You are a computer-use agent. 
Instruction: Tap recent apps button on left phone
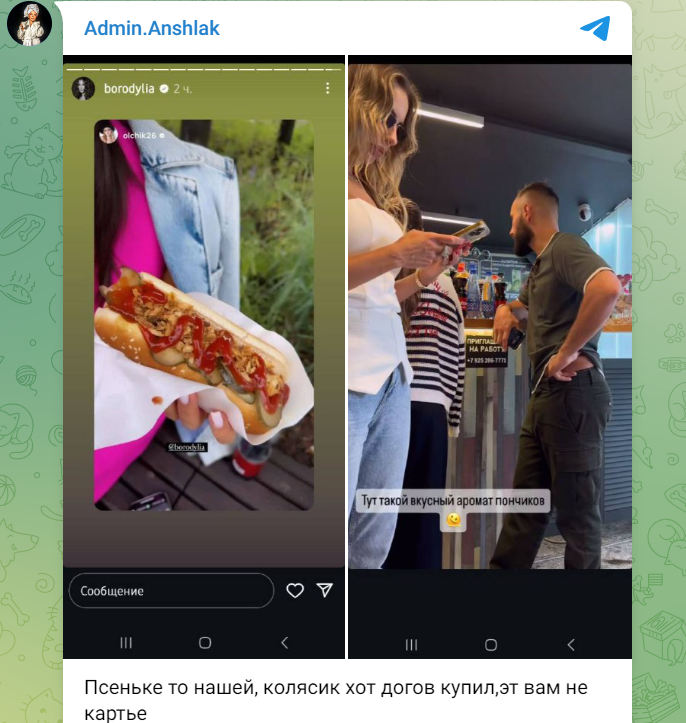(x=126, y=642)
